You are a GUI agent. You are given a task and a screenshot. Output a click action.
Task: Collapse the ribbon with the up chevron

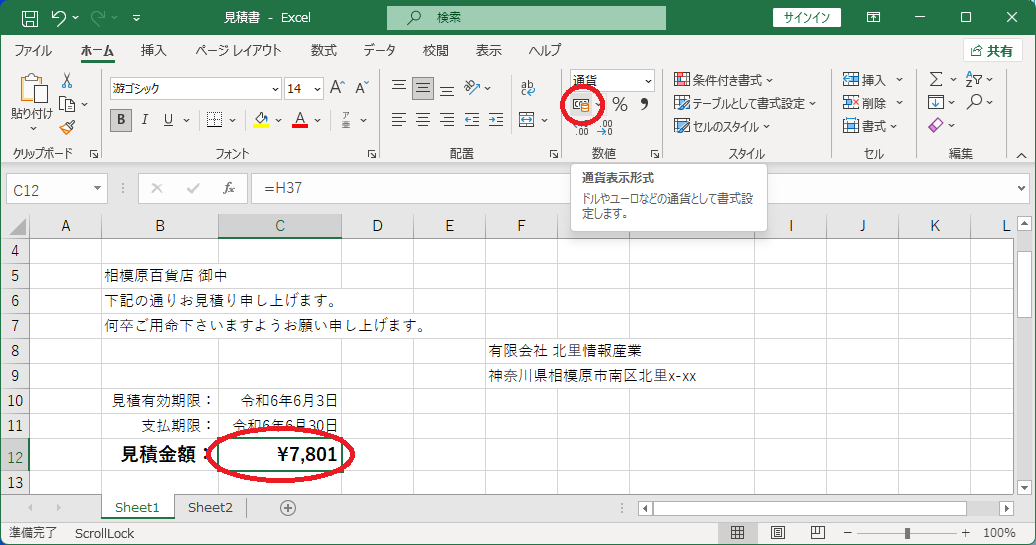pyautogui.click(x=1021, y=155)
